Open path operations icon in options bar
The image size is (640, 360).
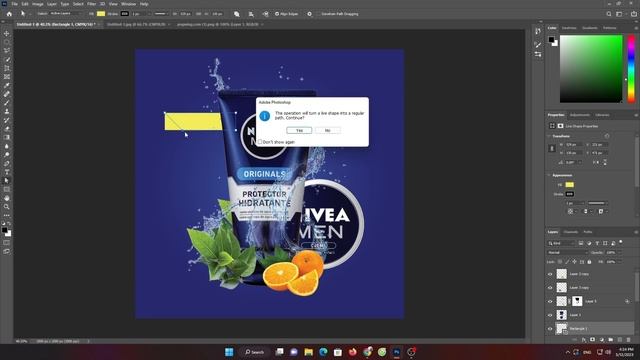(x=237, y=14)
